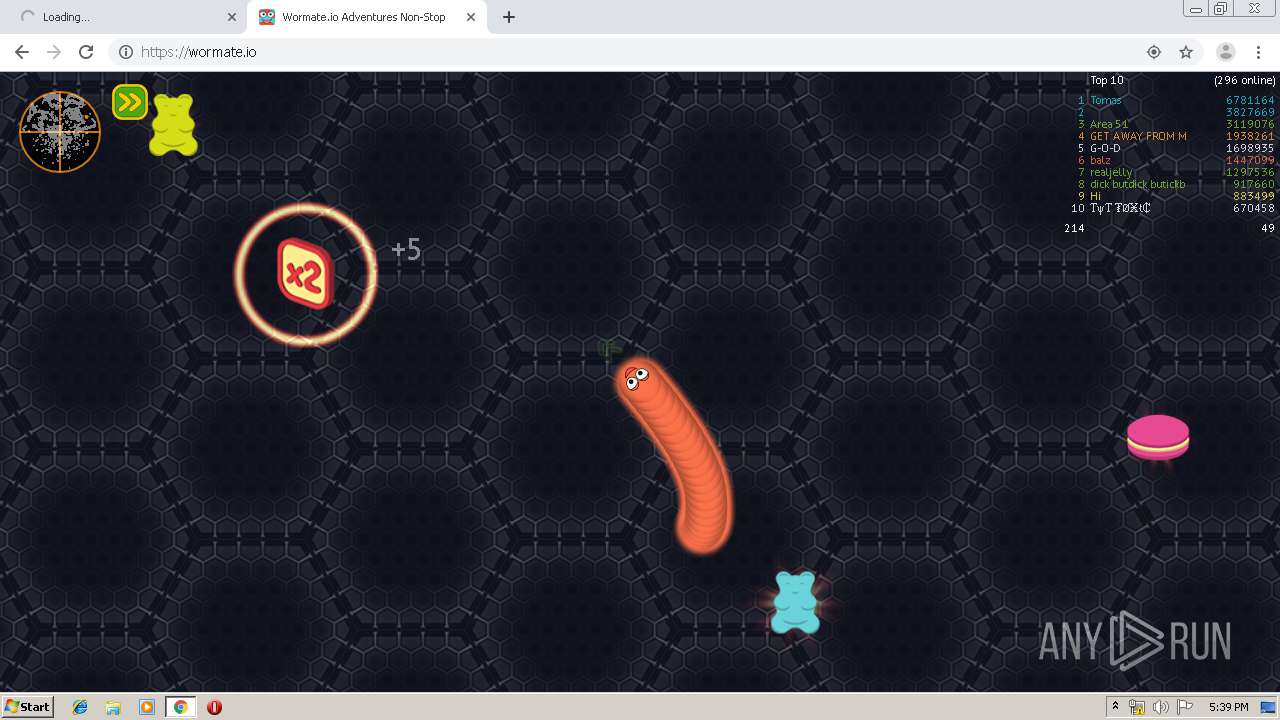Click the Chrome taskbar button
The image size is (1280, 720).
click(x=180, y=707)
